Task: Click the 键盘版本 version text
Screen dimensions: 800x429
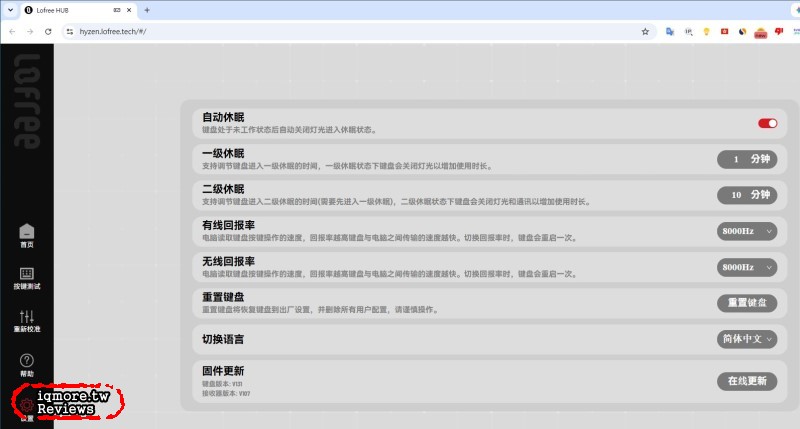Action: [222, 384]
